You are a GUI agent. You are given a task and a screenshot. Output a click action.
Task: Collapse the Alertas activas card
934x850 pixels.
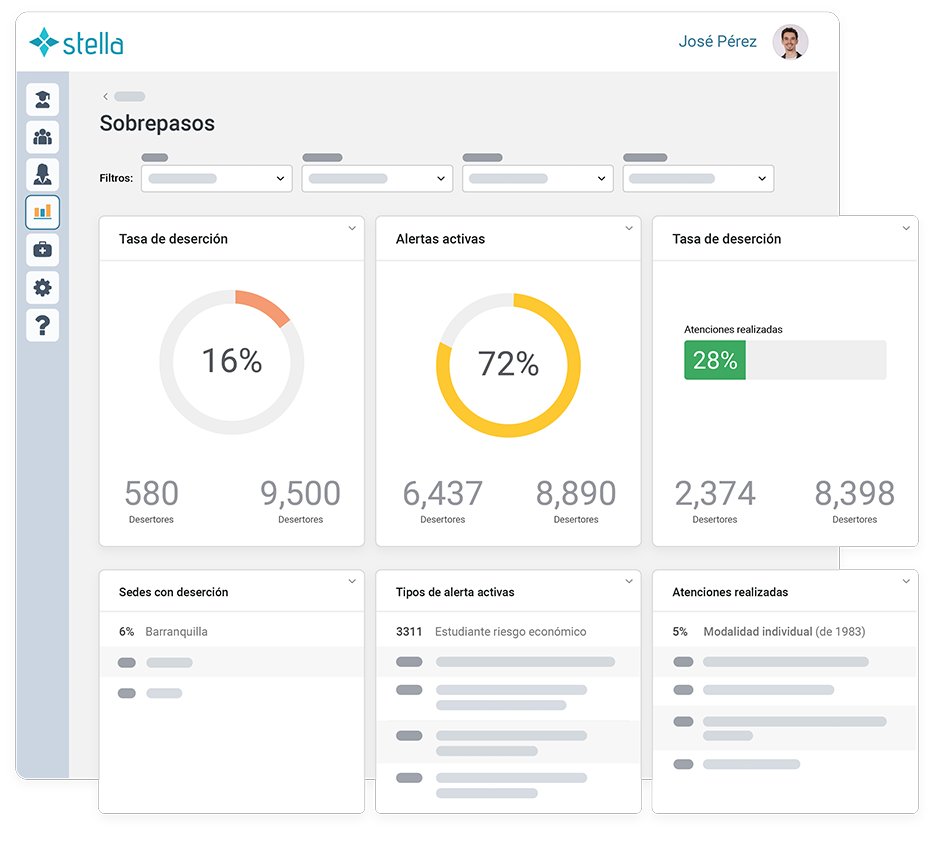point(629,228)
